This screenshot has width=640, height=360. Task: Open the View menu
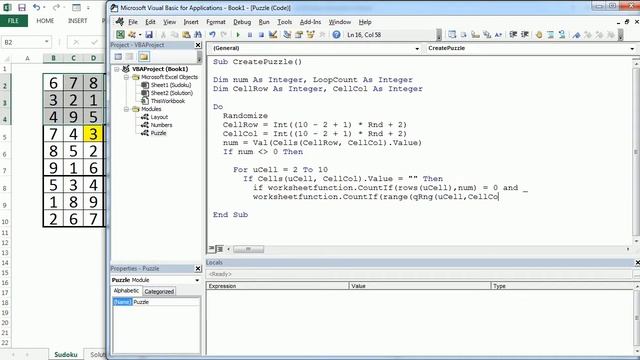(x=169, y=22)
